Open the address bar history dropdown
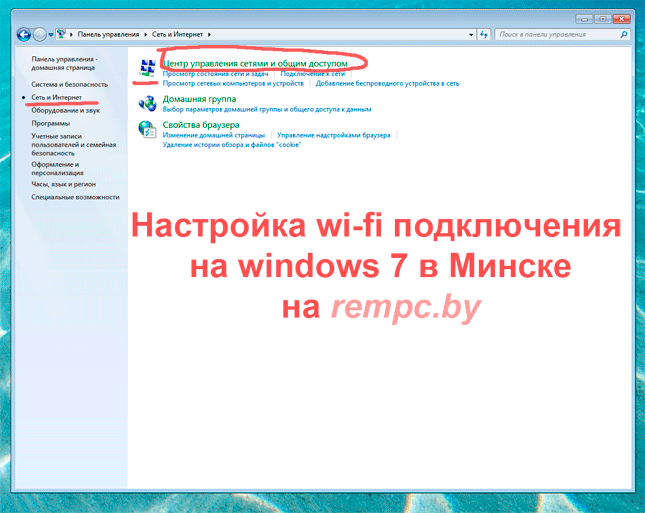Image resolution: width=645 pixels, height=513 pixels. (471, 35)
